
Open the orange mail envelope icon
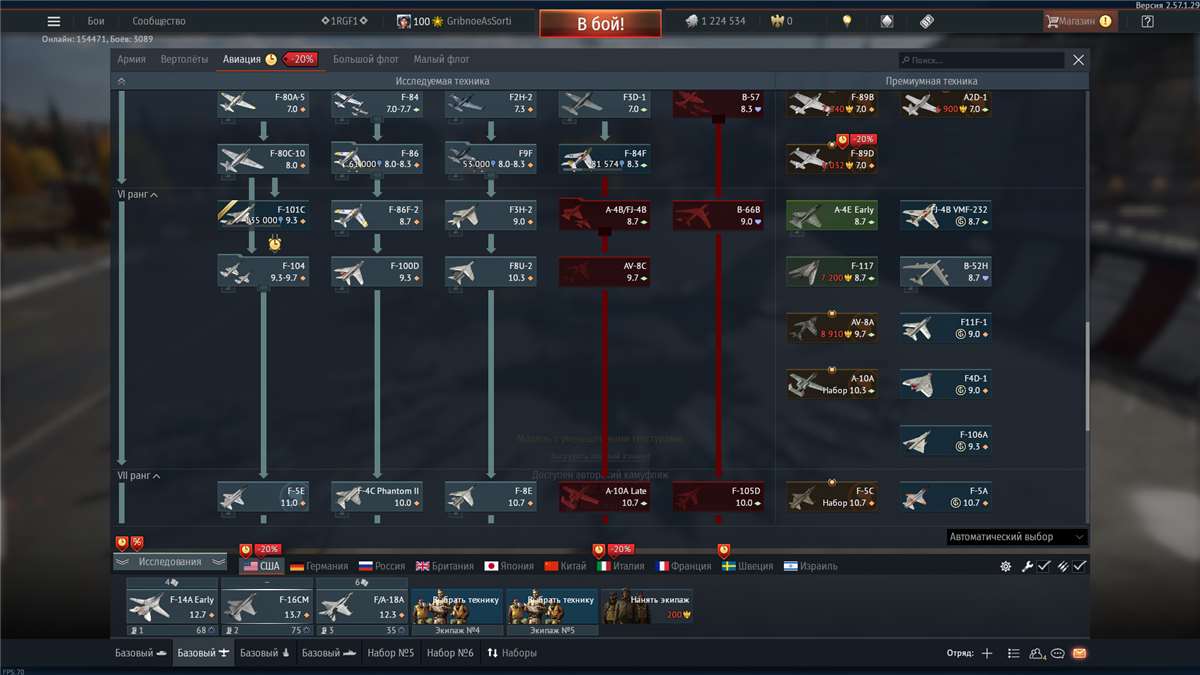click(x=1079, y=653)
